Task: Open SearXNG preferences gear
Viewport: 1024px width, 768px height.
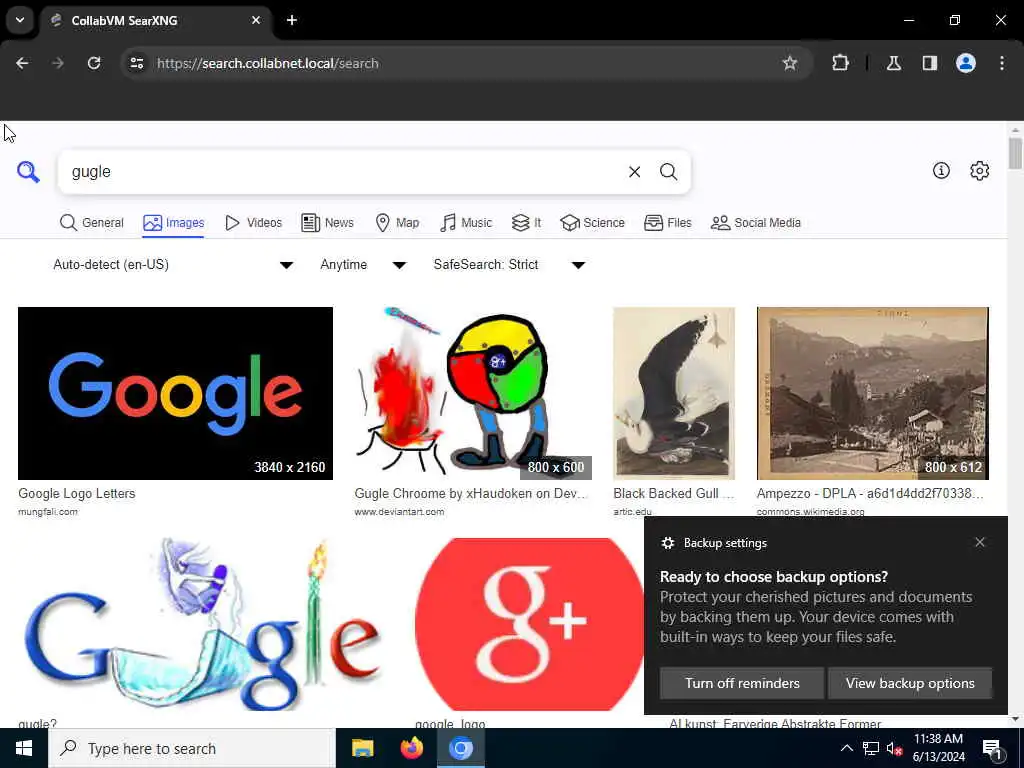Action: click(x=980, y=170)
